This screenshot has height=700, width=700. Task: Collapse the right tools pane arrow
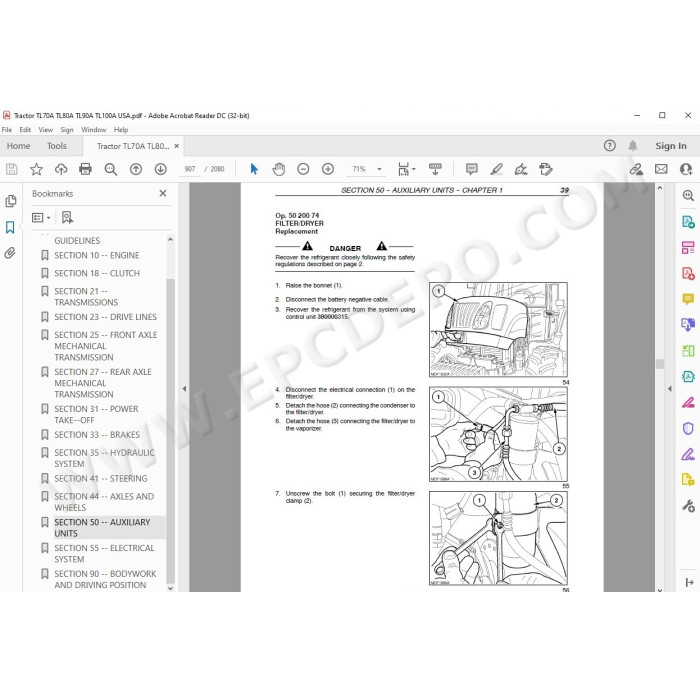tap(669, 389)
